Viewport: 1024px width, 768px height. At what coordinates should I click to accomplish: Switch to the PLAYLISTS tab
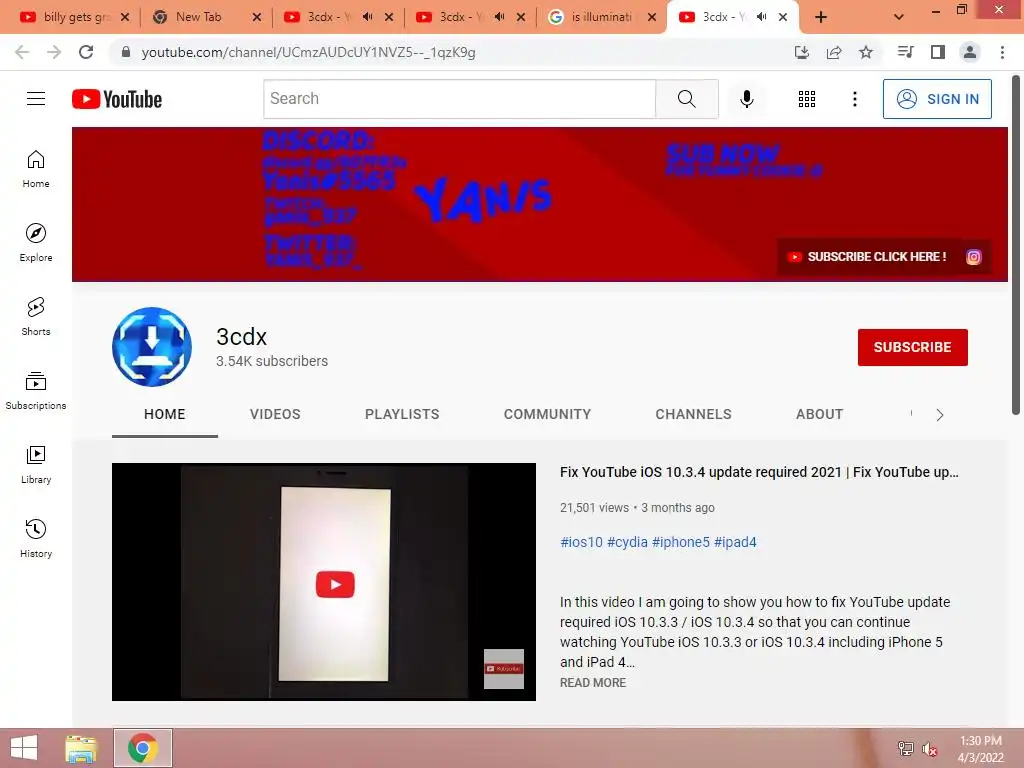tap(402, 414)
